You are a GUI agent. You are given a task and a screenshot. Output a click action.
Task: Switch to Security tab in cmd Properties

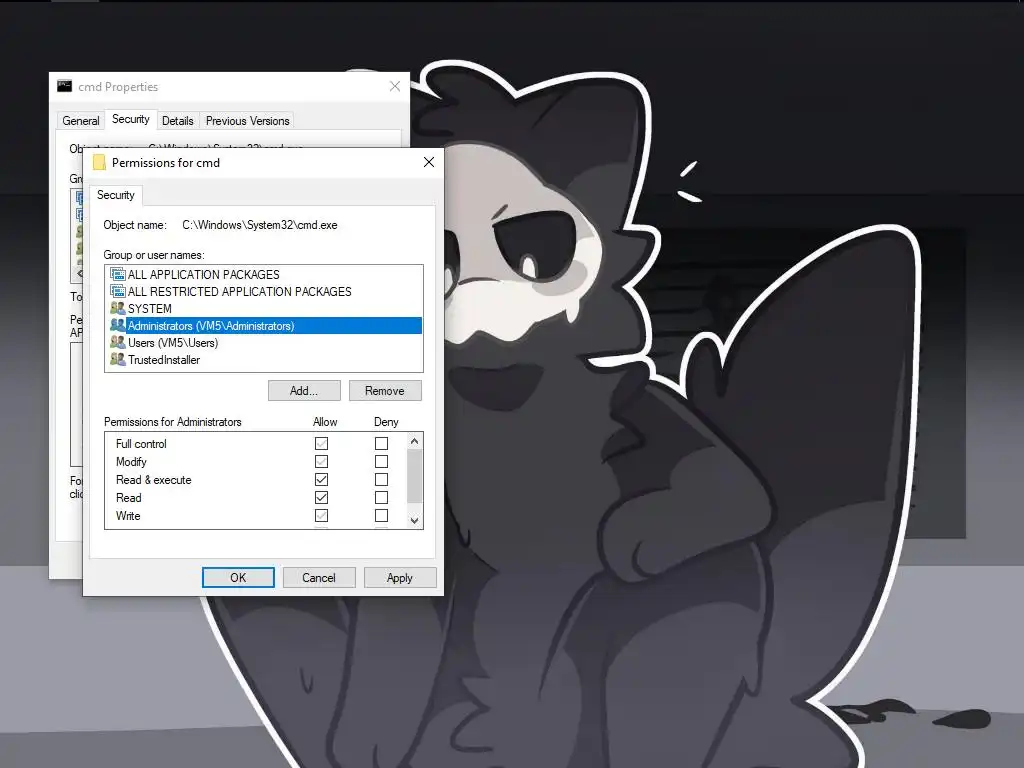click(131, 120)
